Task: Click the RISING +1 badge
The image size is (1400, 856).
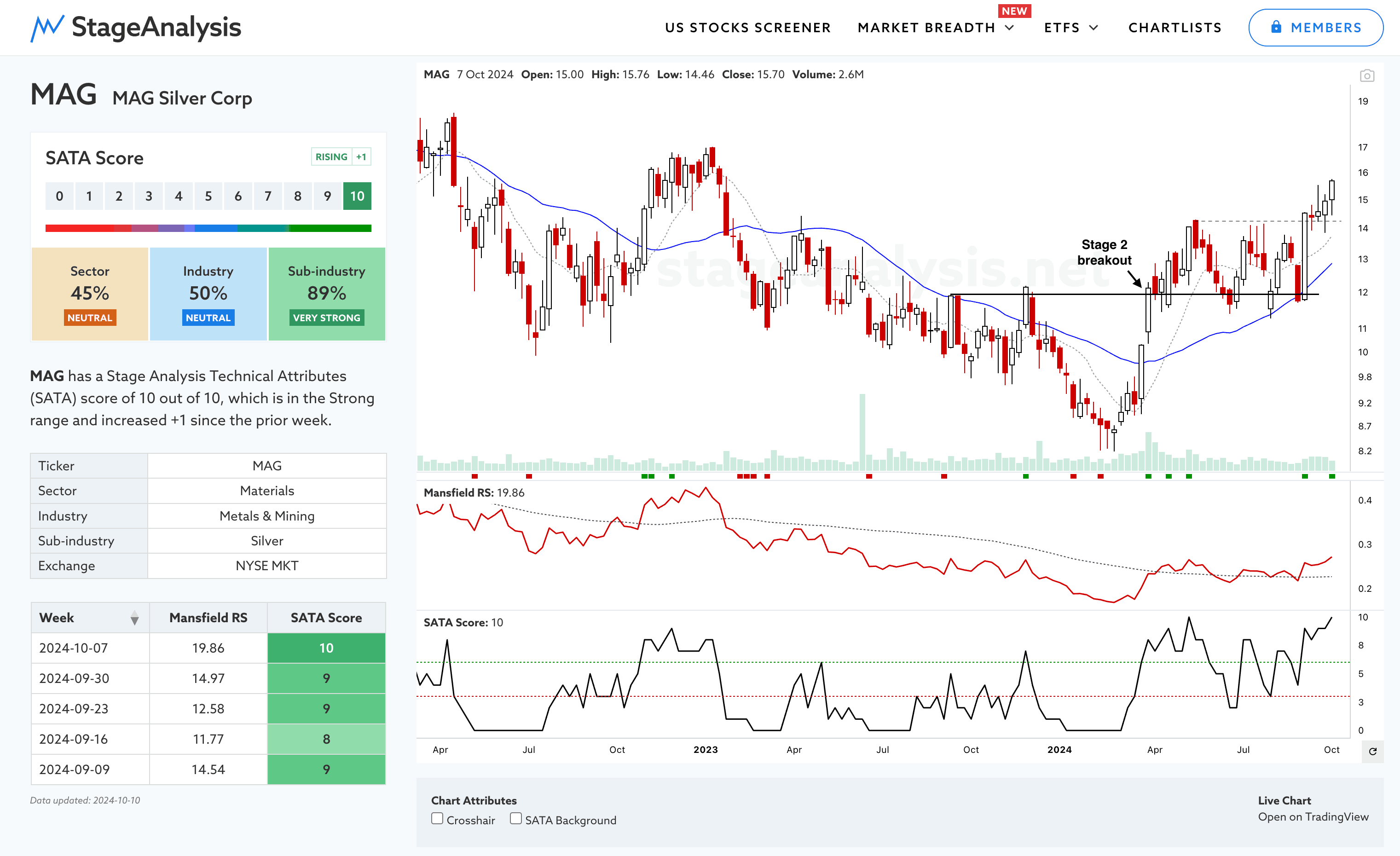Action: (341, 157)
